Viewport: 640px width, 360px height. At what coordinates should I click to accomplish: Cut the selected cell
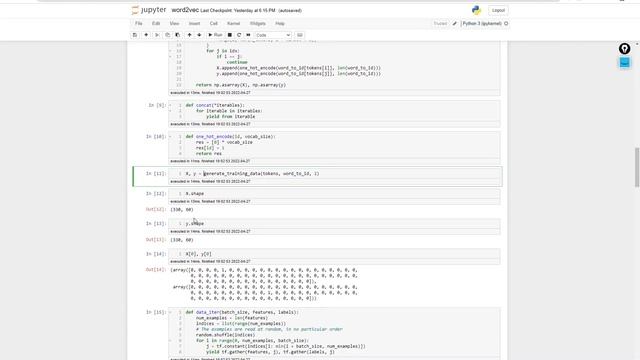point(157,35)
